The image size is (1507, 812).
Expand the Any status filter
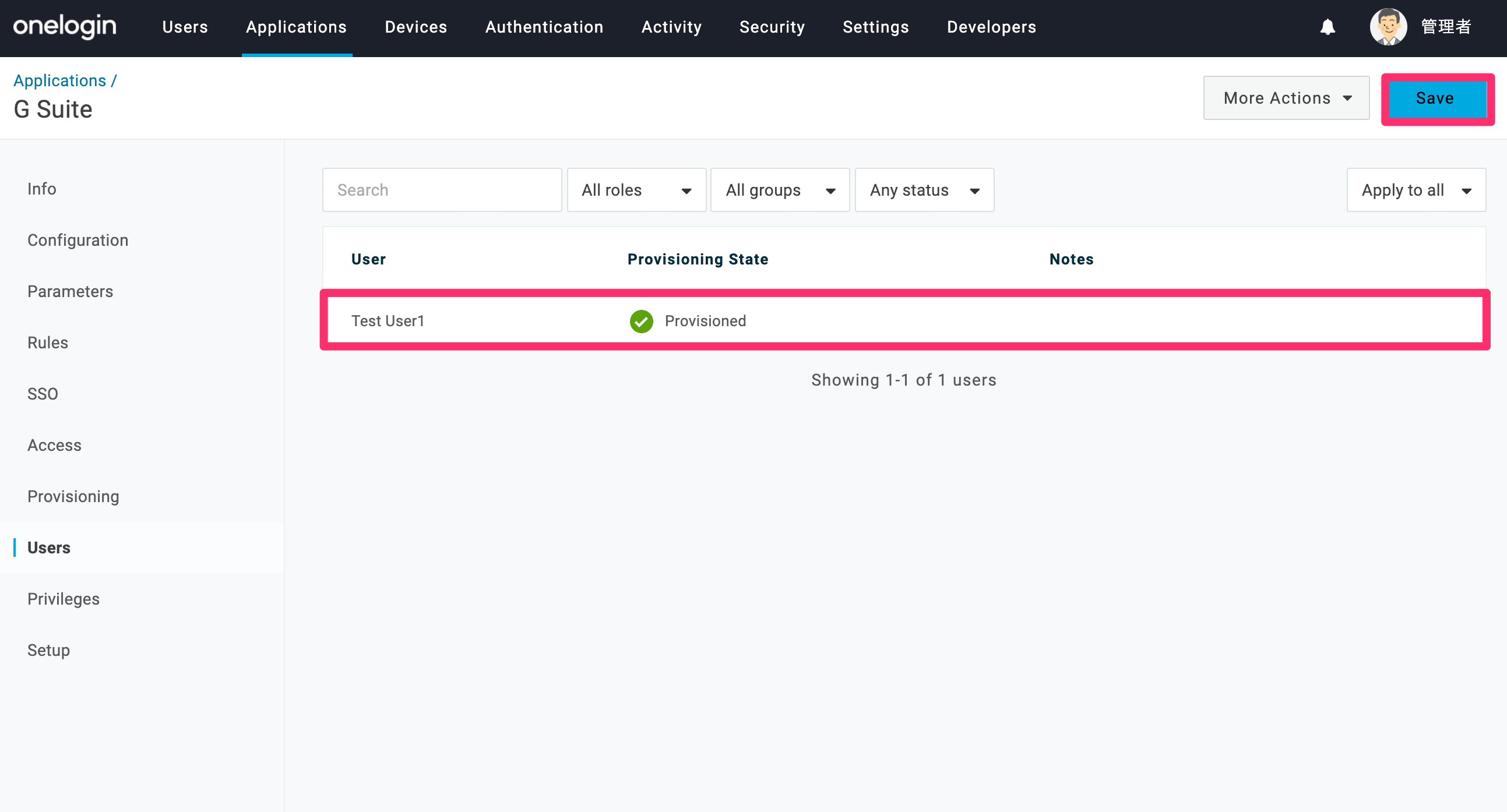point(924,190)
